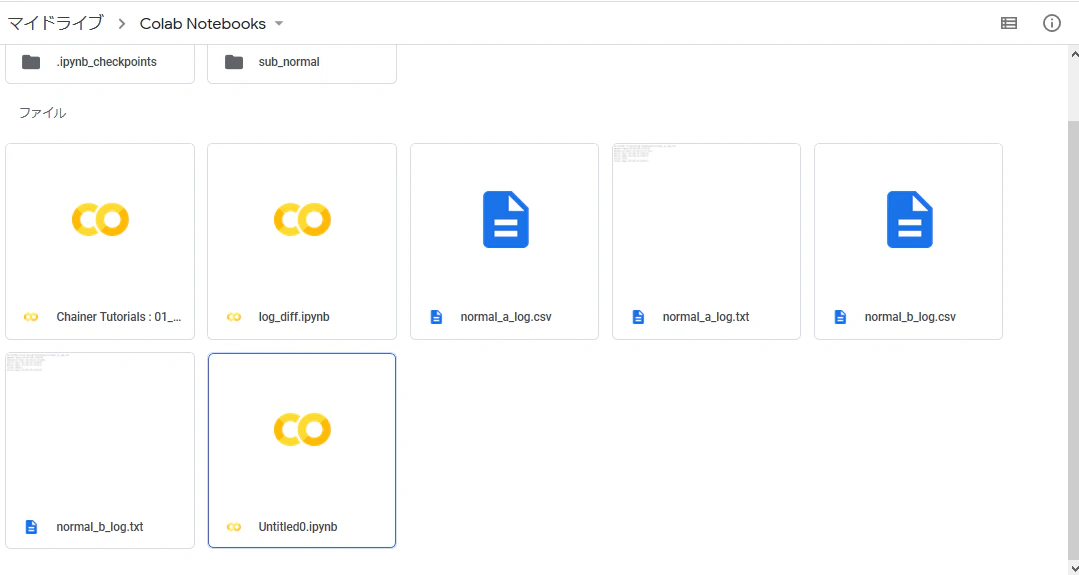The width and height of the screenshot is (1079, 575).
Task: Show details info panel
Action: pos(1051,23)
